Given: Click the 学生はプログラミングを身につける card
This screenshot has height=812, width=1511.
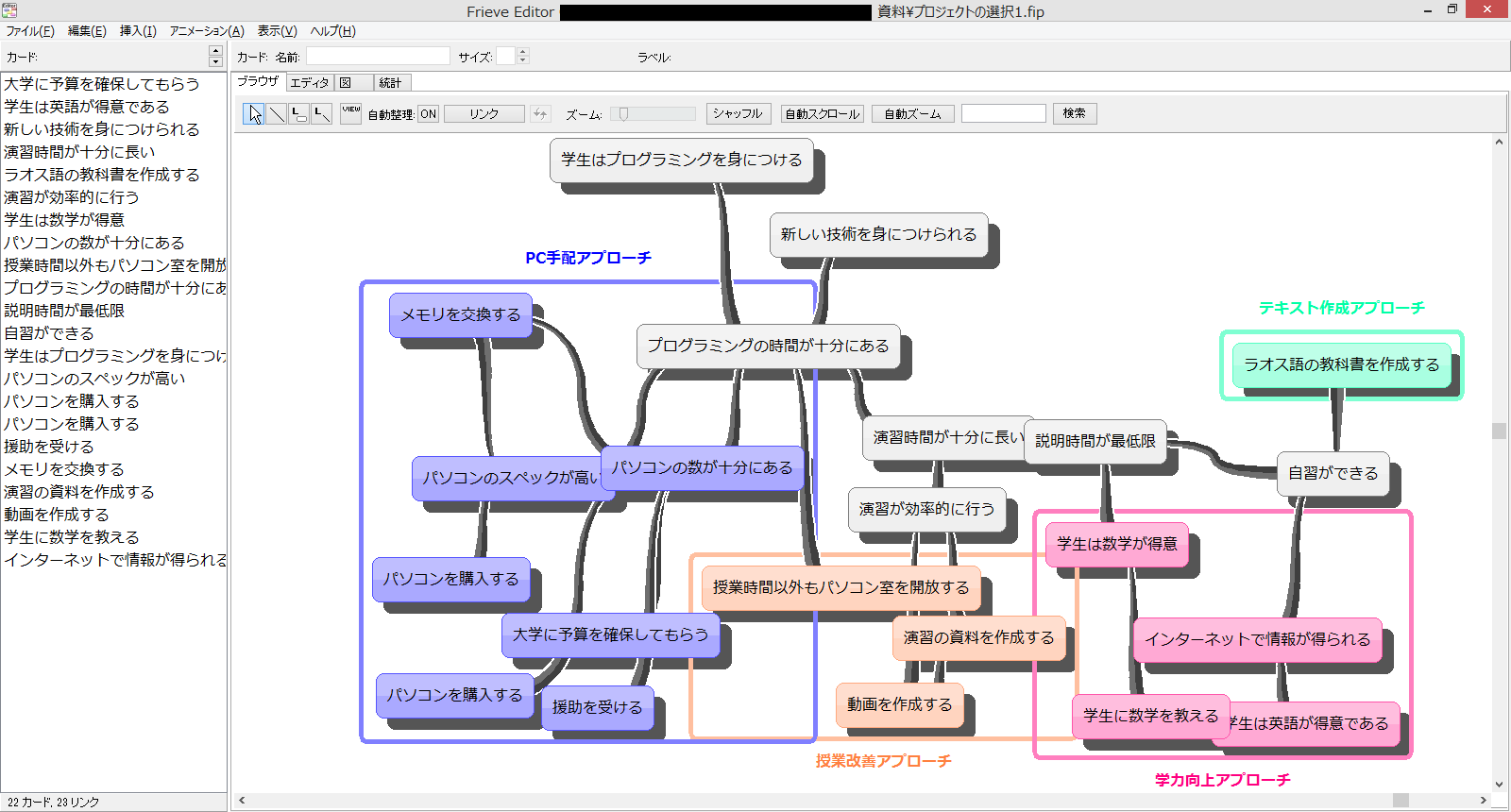Looking at the screenshot, I should 682,160.
